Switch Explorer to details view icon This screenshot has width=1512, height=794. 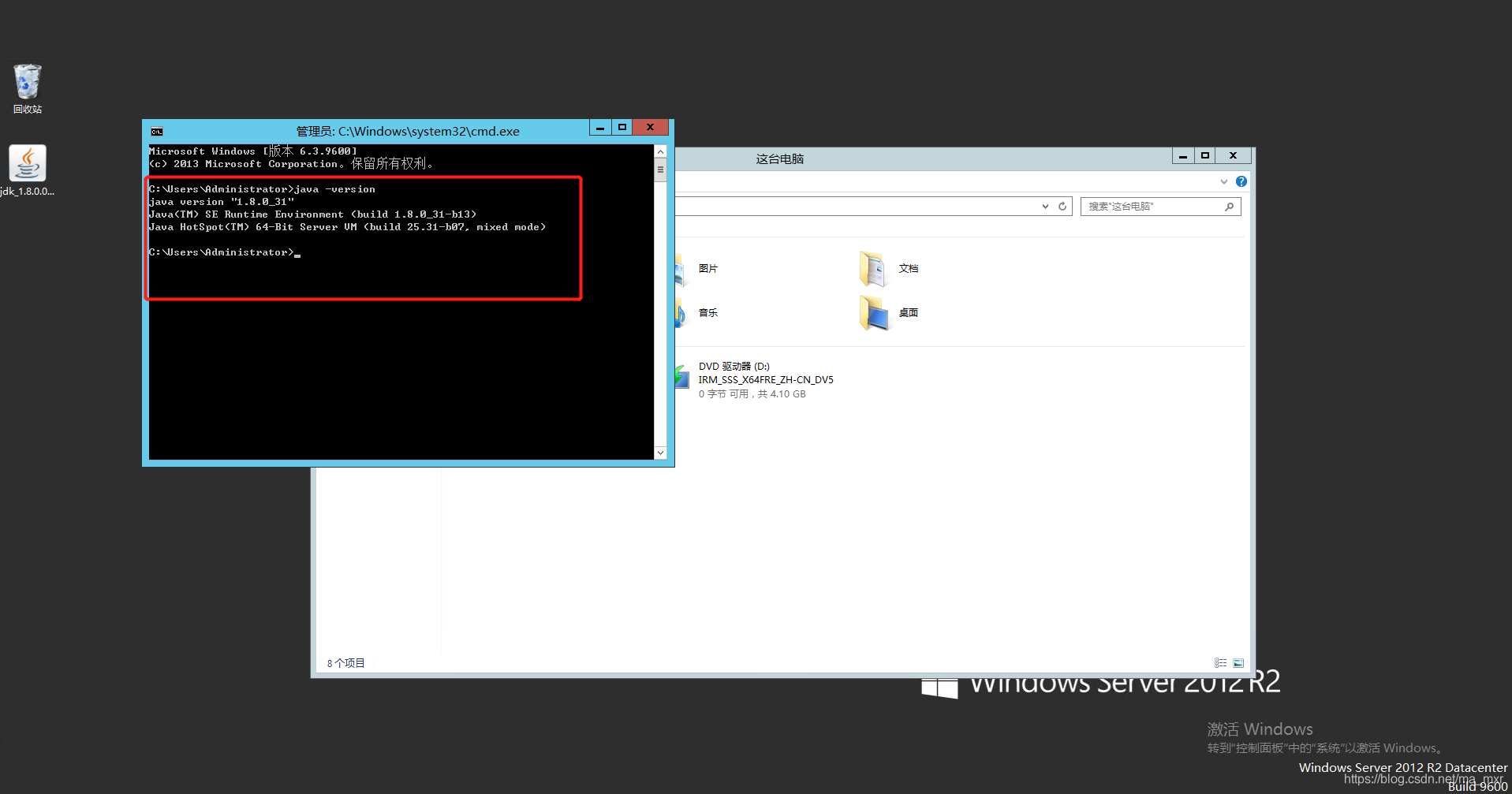pos(1220,663)
